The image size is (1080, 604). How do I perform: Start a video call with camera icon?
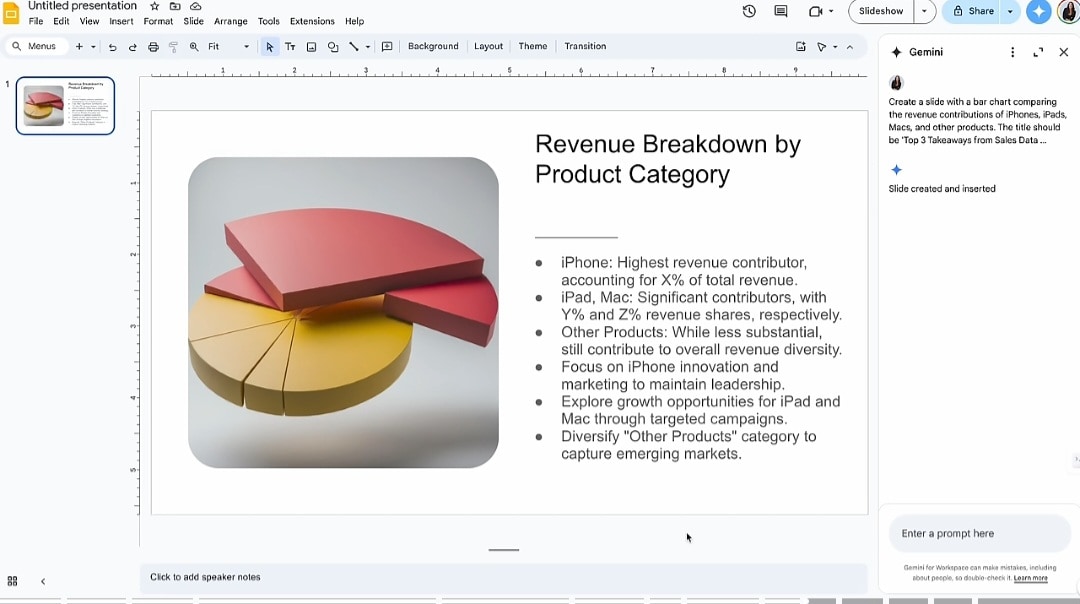point(816,11)
